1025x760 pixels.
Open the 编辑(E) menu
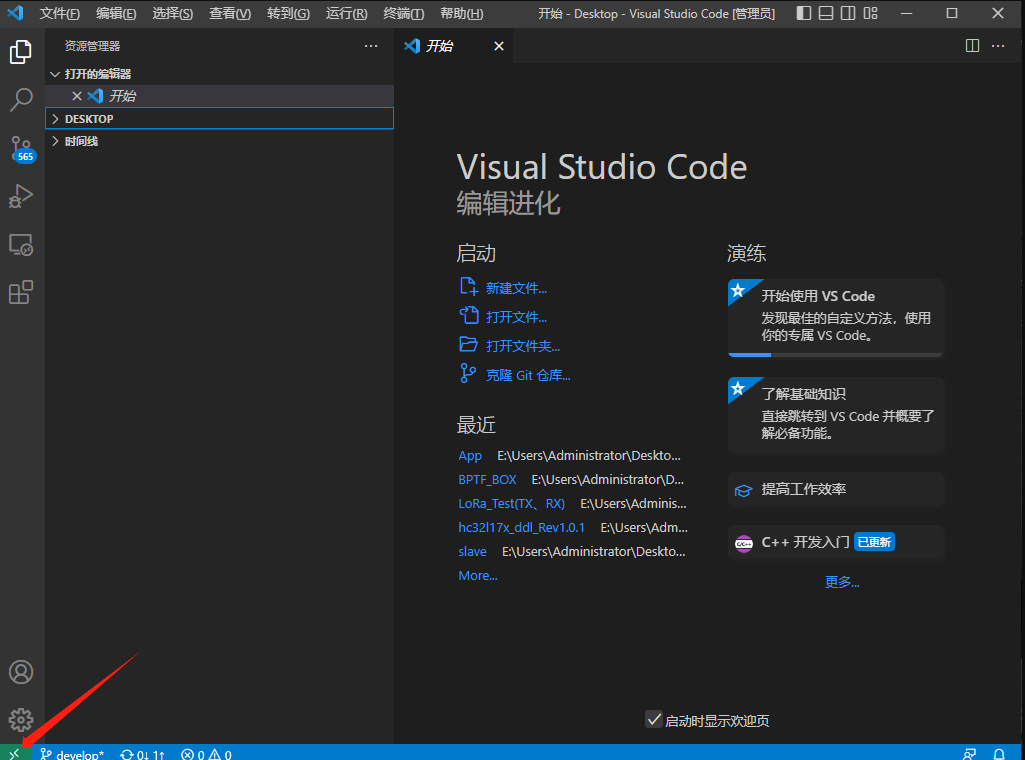coord(116,13)
